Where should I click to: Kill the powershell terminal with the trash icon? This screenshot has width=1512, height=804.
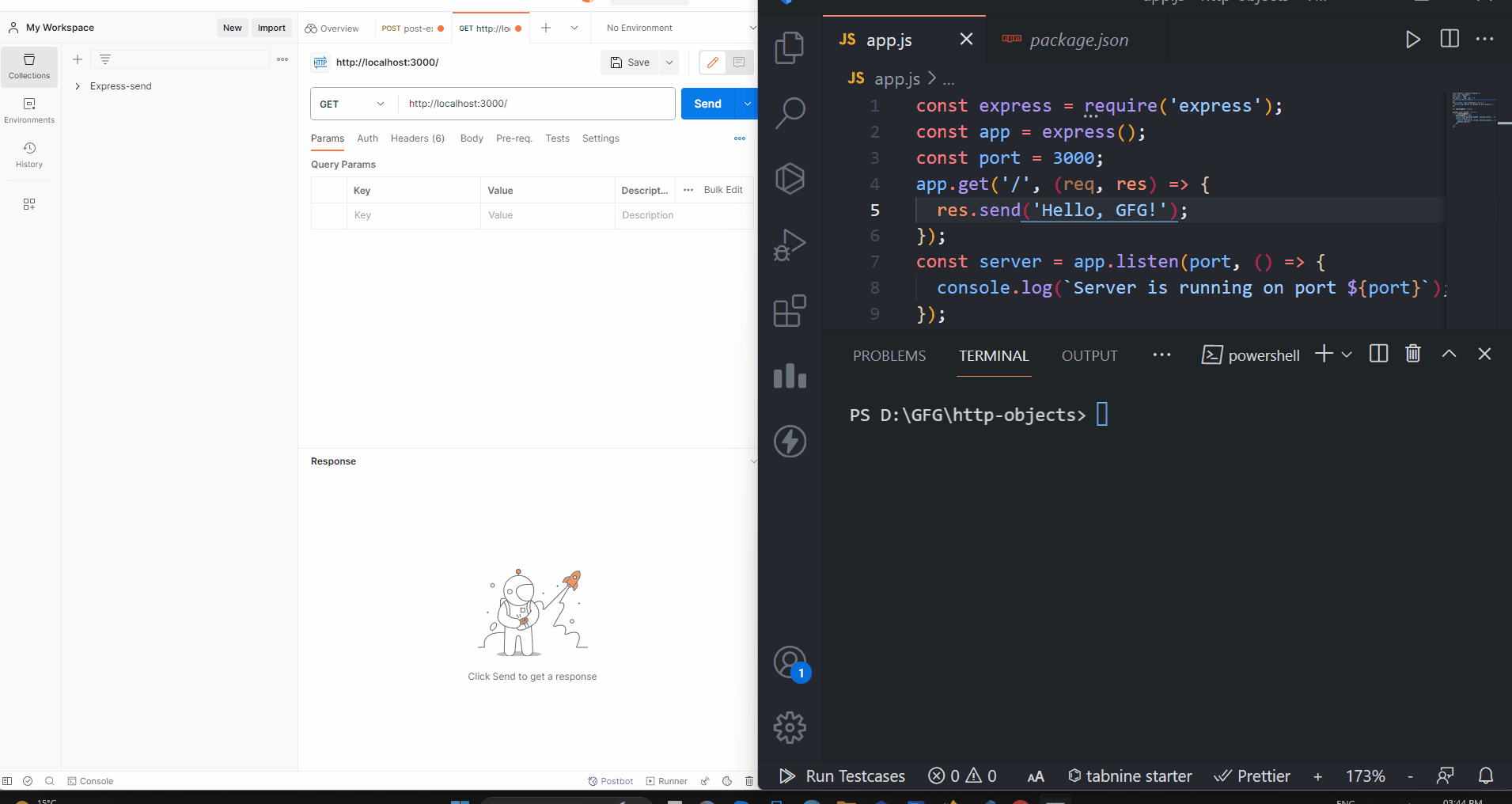tap(1412, 354)
